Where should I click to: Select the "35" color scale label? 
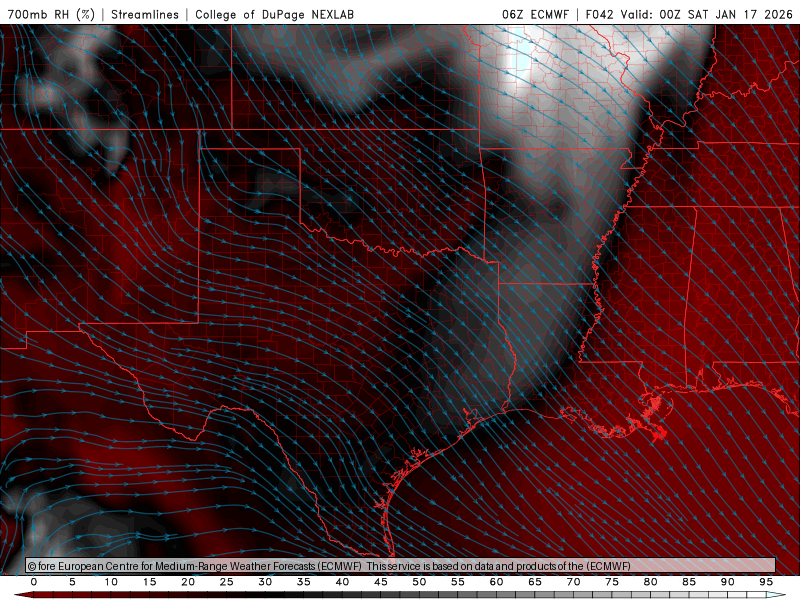pyautogui.click(x=304, y=582)
